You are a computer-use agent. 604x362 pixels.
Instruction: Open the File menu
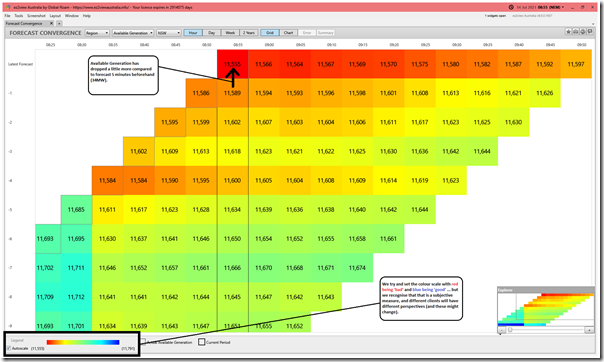pyautogui.click(x=7, y=16)
